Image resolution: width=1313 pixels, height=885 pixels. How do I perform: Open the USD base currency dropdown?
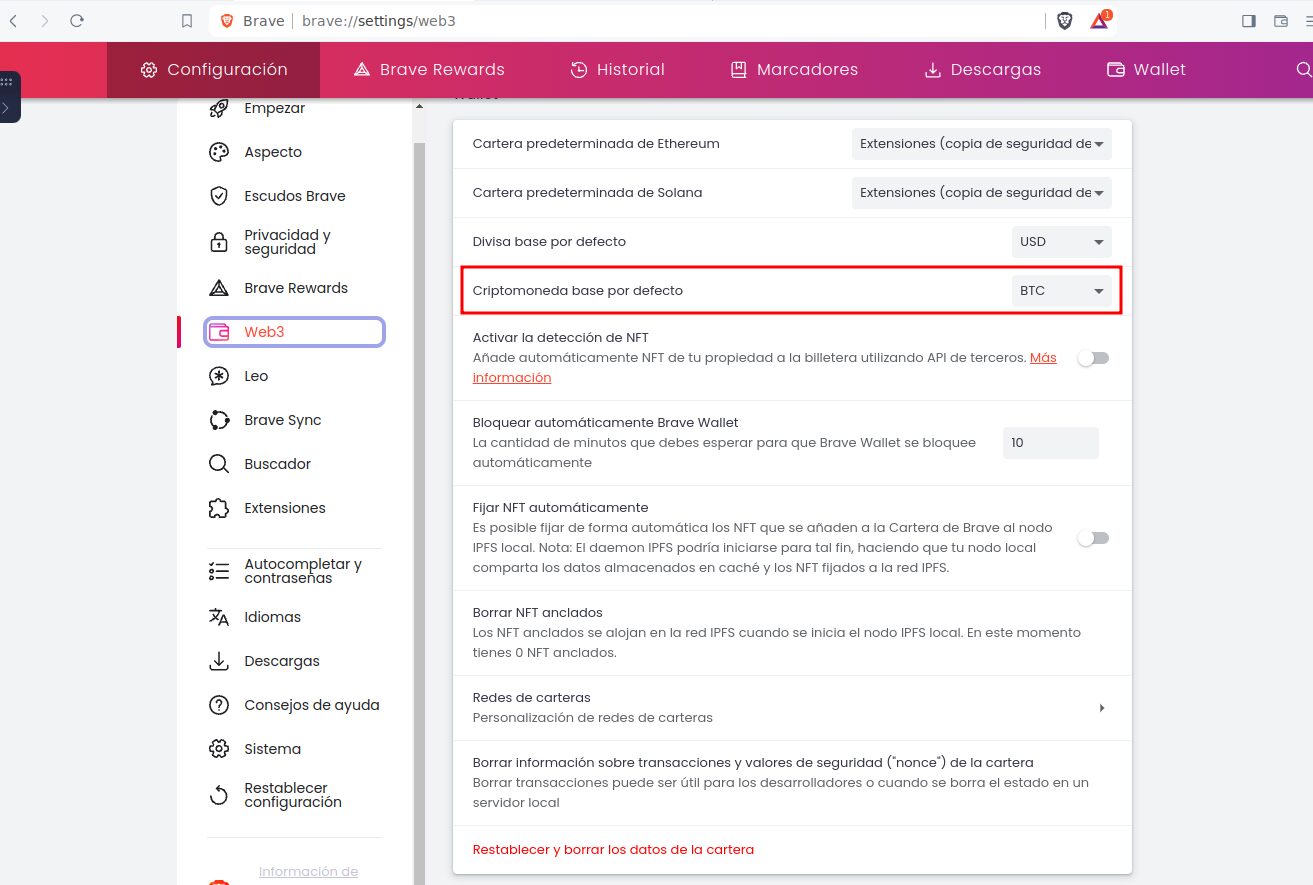[1062, 242]
